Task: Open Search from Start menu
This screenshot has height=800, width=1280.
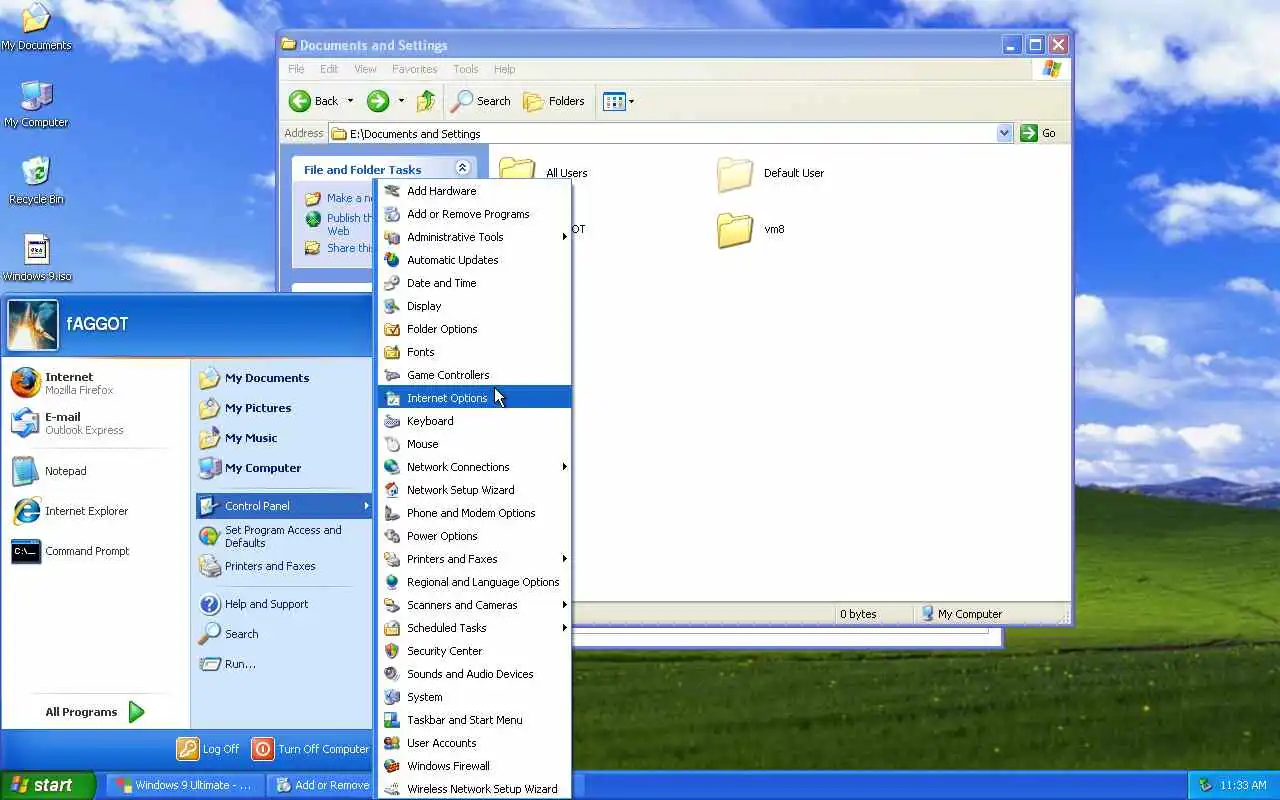Action: pos(284,634)
